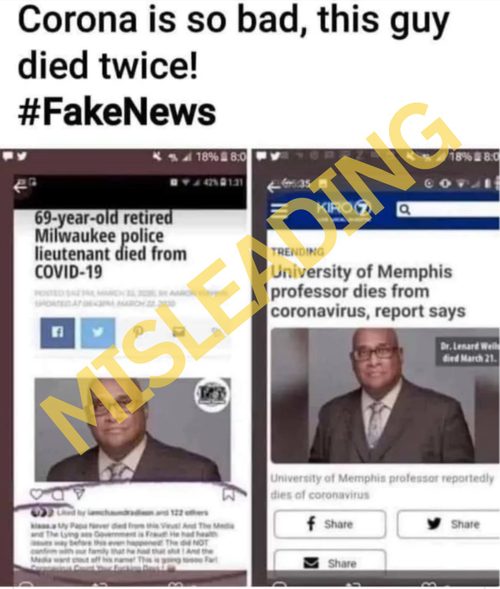Click the envelope email Share button
Screen dimensions: 500x589
click(x=330, y=563)
